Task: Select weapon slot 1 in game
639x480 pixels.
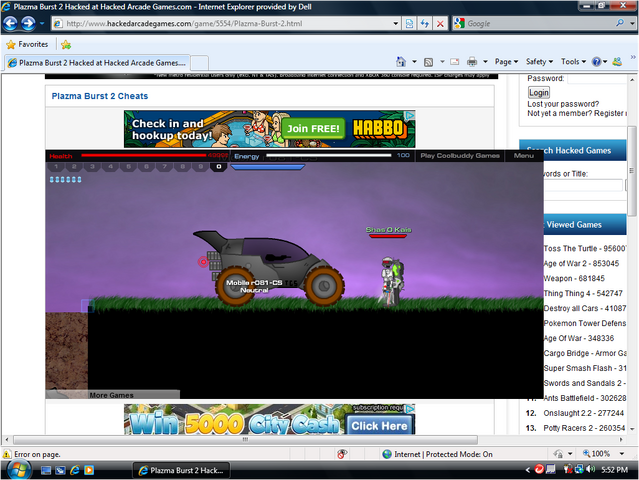Action: (x=56, y=166)
